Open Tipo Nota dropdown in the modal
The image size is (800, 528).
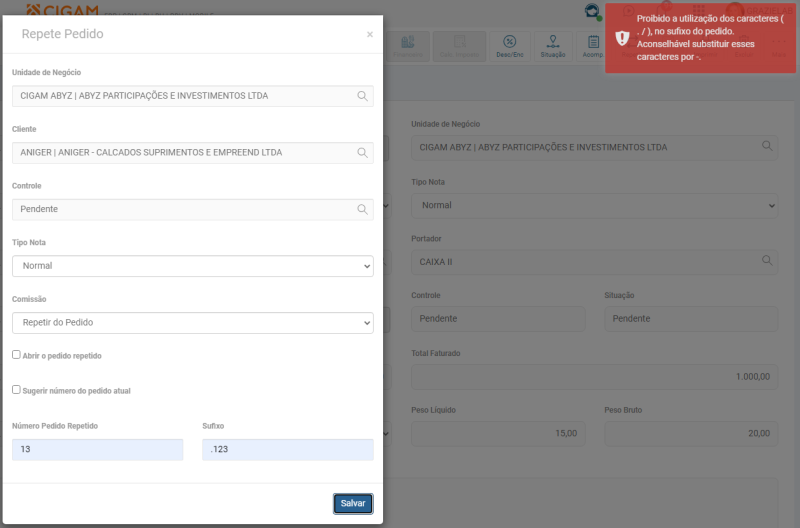(193, 266)
